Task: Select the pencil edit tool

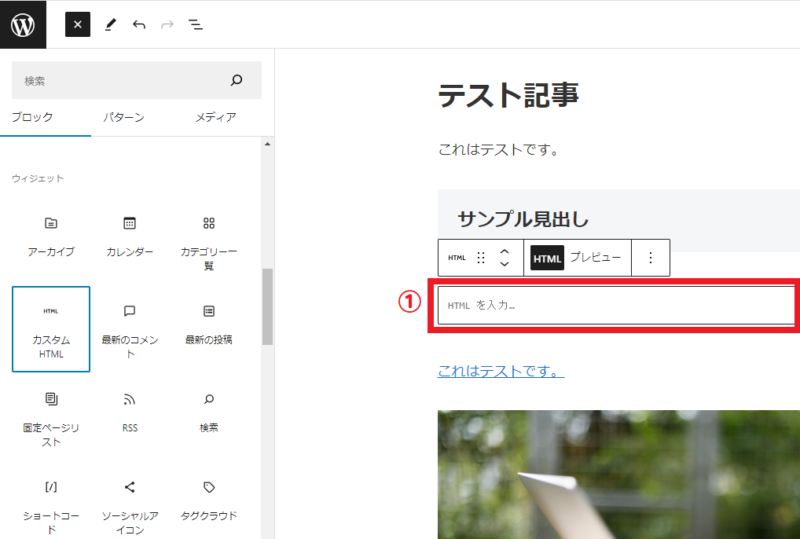Action: [x=110, y=24]
